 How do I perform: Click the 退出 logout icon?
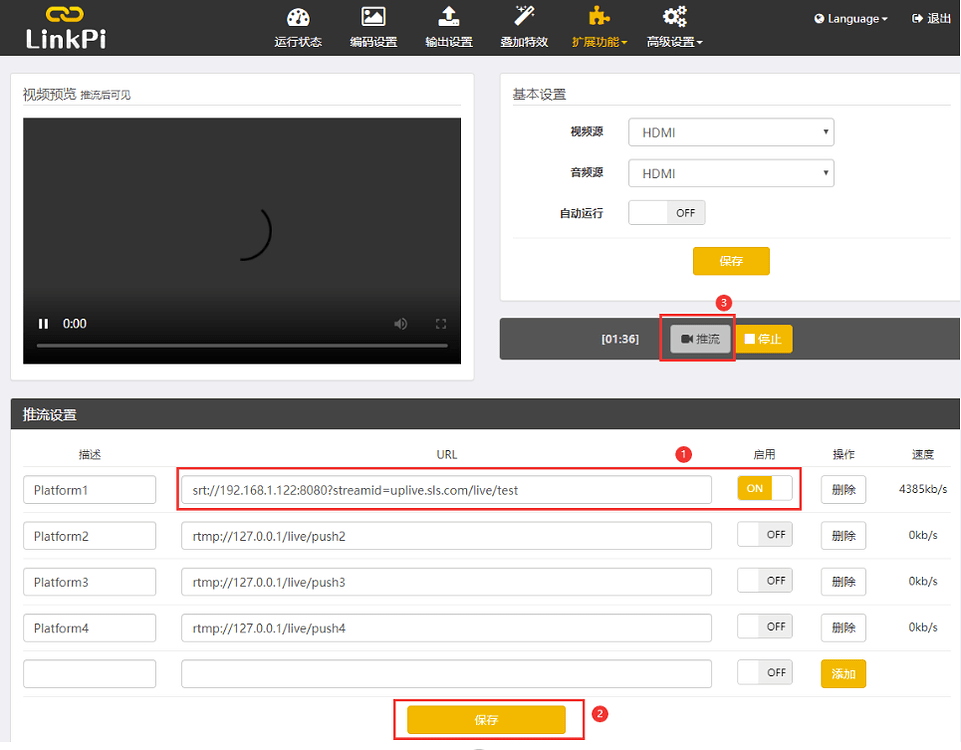(x=917, y=19)
